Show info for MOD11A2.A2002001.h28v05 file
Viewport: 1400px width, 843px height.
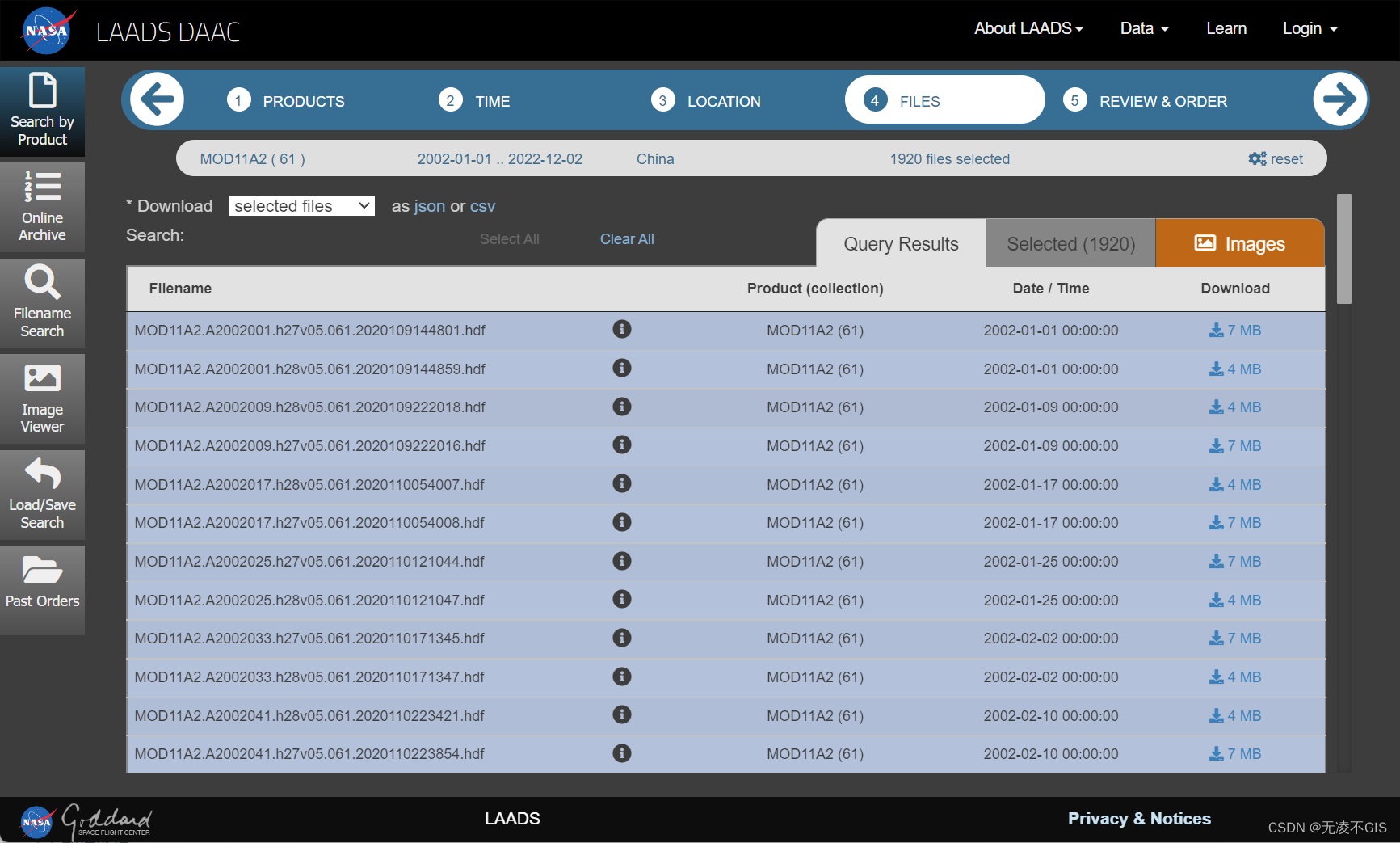(x=621, y=368)
